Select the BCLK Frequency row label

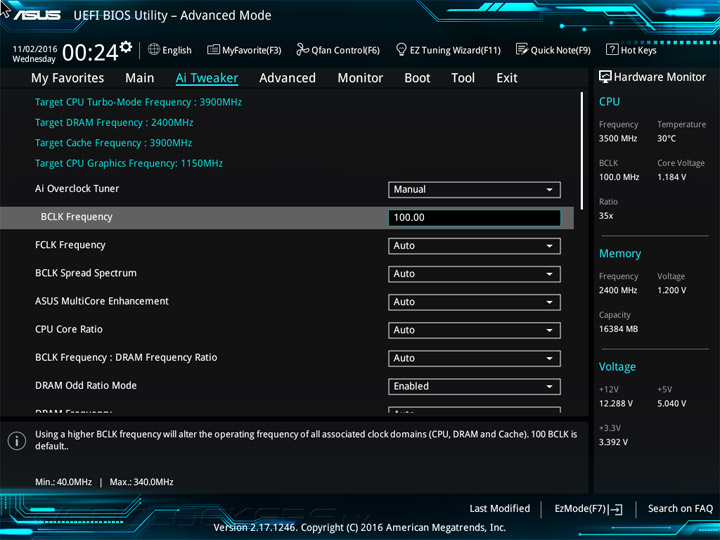point(76,217)
